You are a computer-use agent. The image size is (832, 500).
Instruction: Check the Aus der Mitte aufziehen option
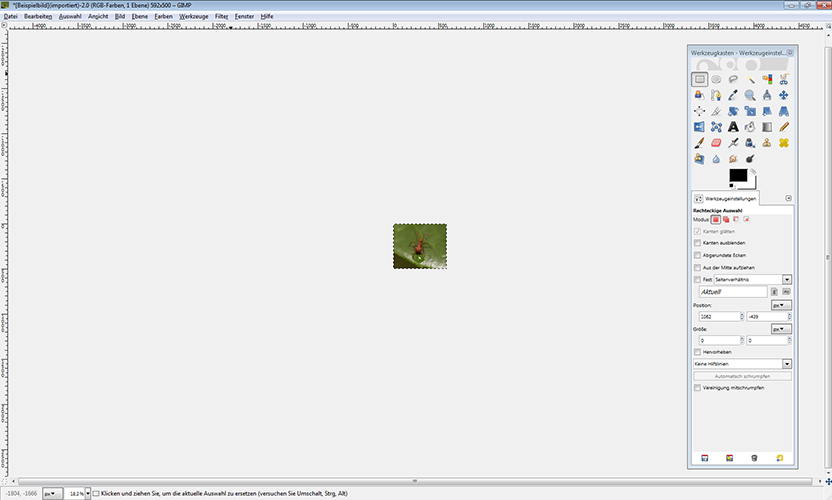coord(697,268)
